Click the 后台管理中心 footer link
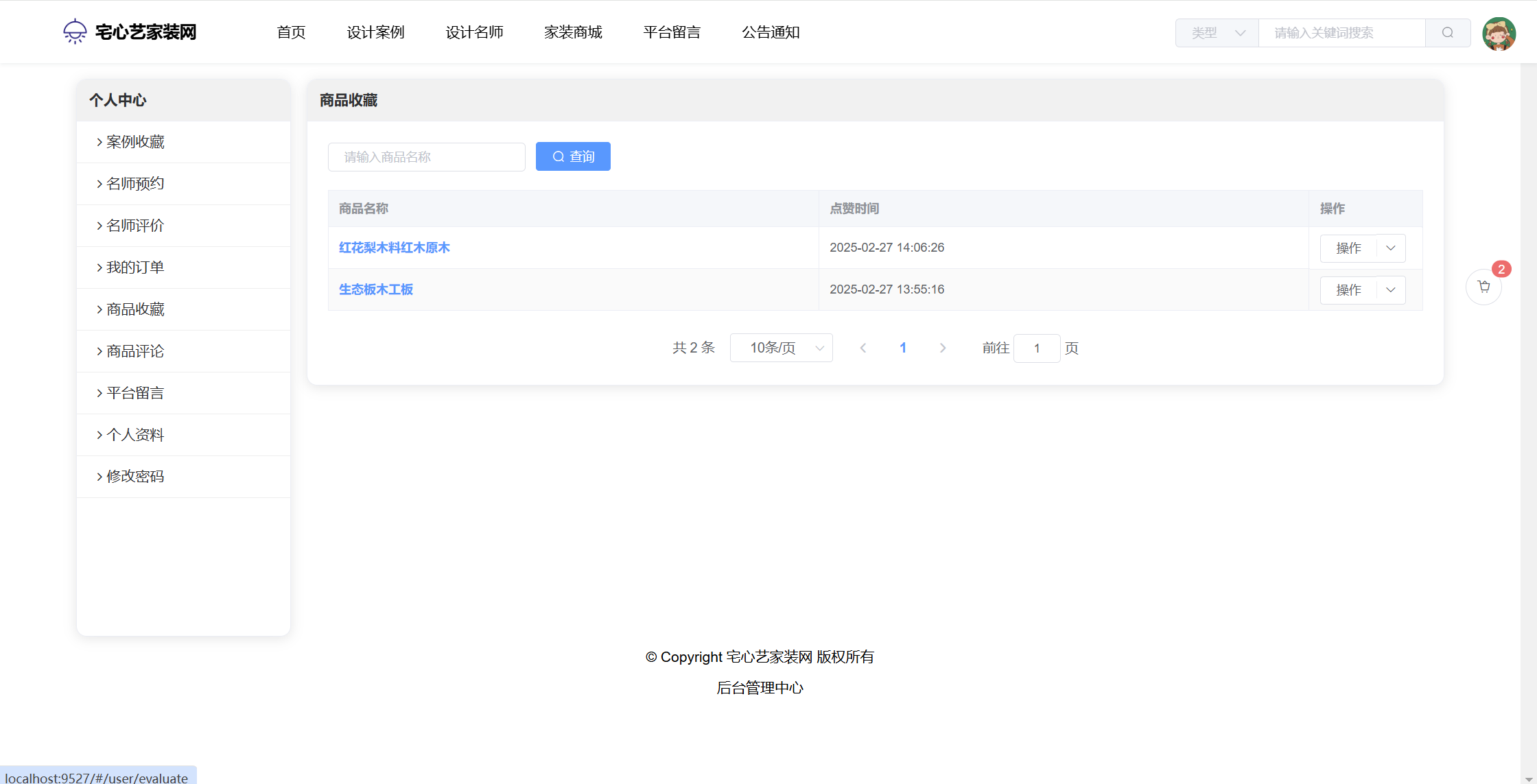Viewport: 1537px width, 784px height. (760, 688)
